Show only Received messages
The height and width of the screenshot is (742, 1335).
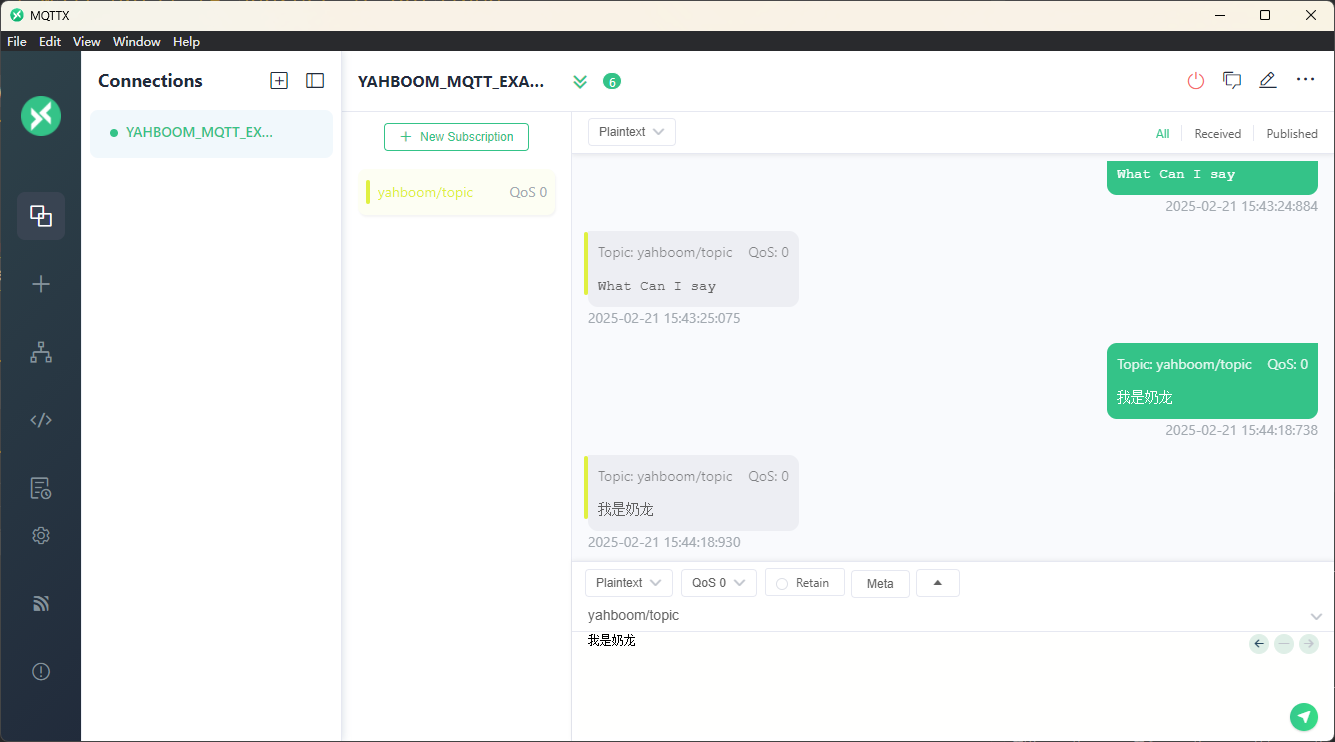pyautogui.click(x=1217, y=134)
